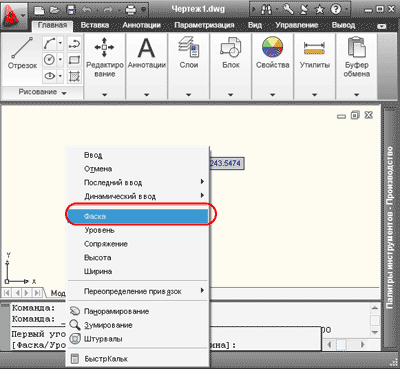Select the Высота context menu option

tap(138, 258)
